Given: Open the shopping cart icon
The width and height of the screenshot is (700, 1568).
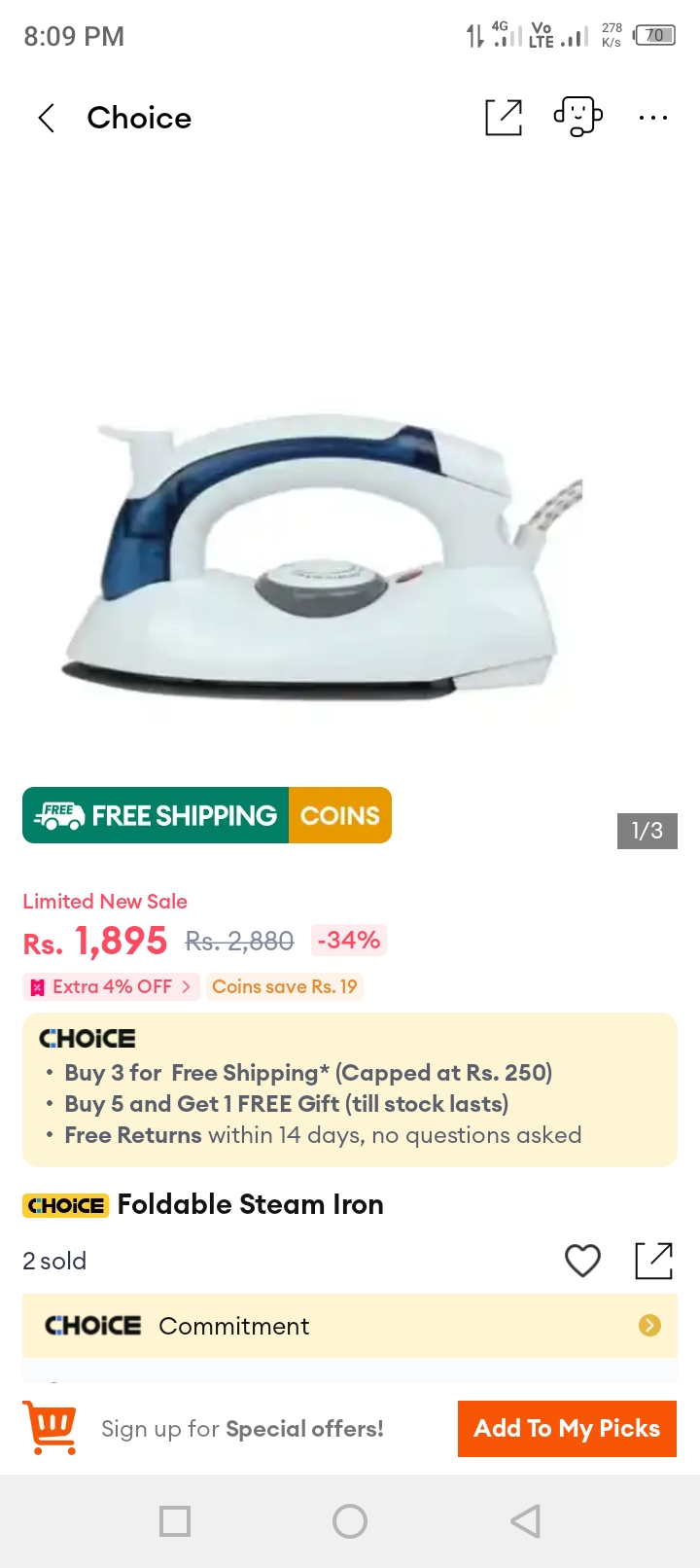Looking at the screenshot, I should [x=50, y=1427].
